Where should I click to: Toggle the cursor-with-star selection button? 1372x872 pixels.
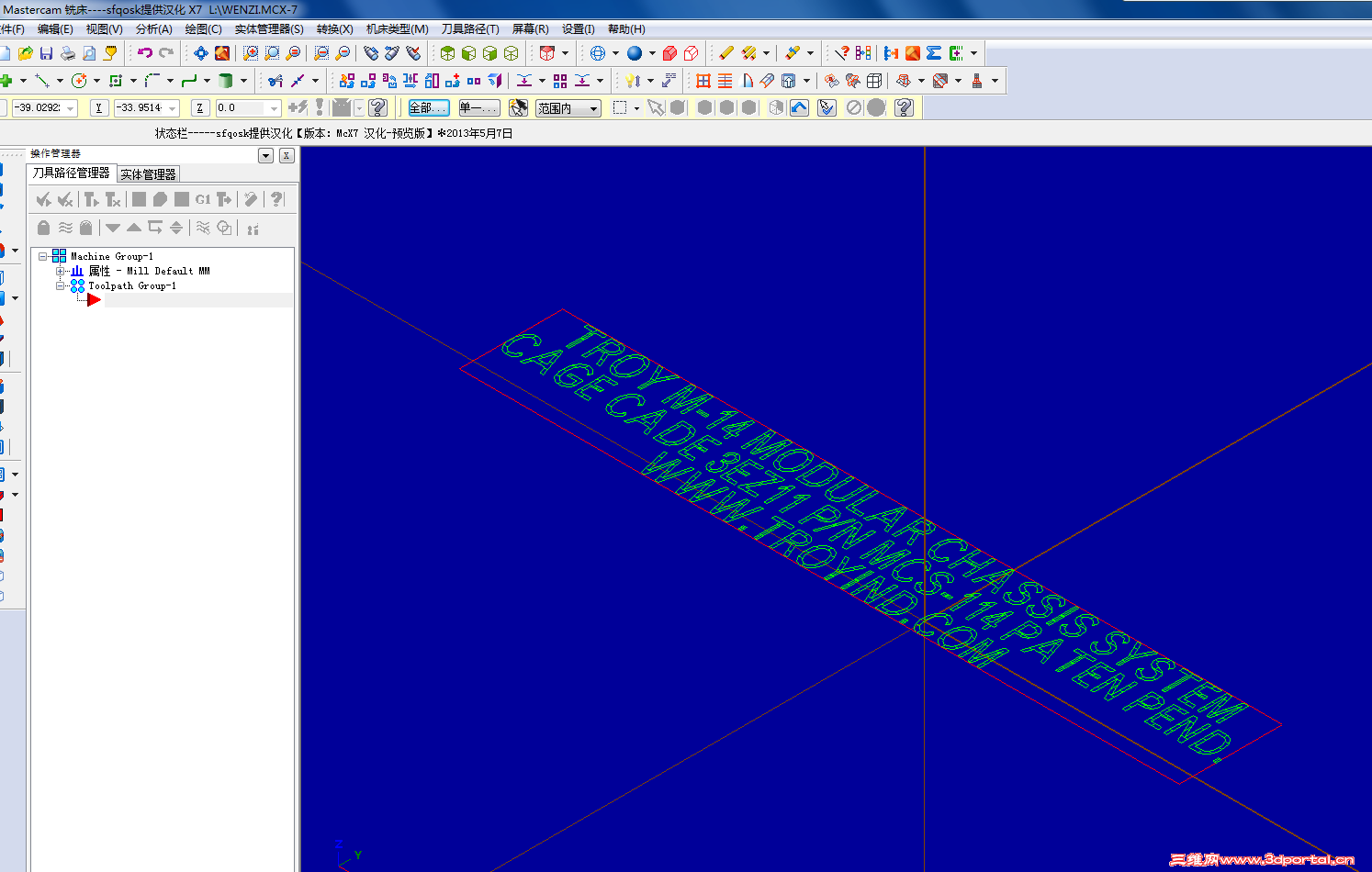519,107
